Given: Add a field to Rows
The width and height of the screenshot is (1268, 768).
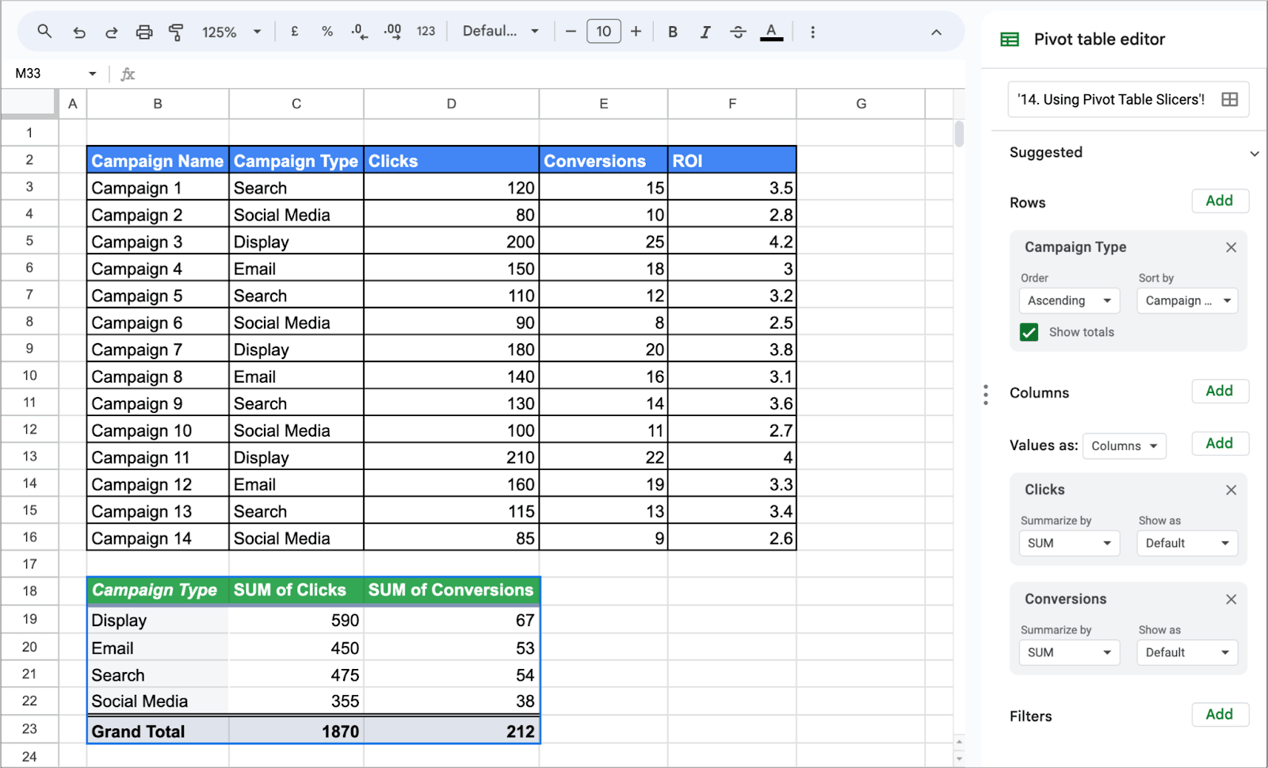Looking at the screenshot, I should [x=1220, y=201].
